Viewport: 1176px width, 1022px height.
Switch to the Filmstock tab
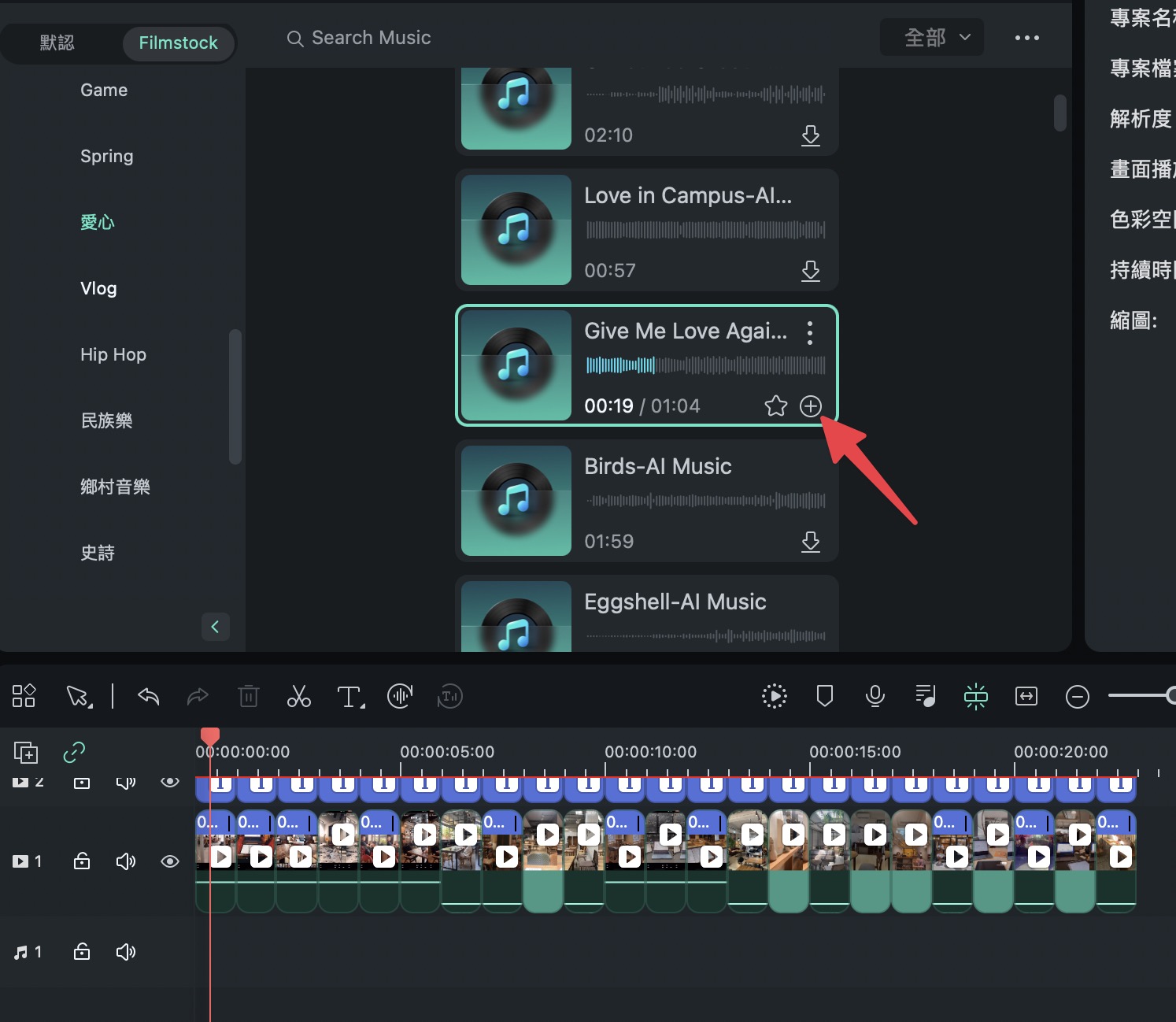coord(178,43)
